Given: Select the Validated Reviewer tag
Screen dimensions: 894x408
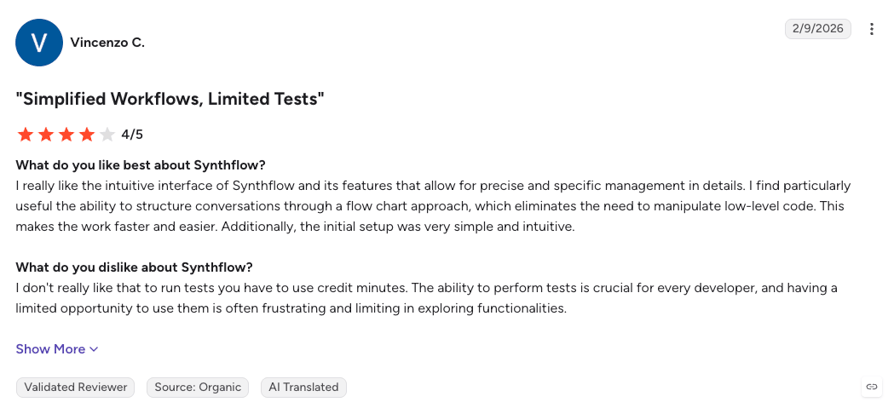Looking at the screenshot, I should [75, 387].
